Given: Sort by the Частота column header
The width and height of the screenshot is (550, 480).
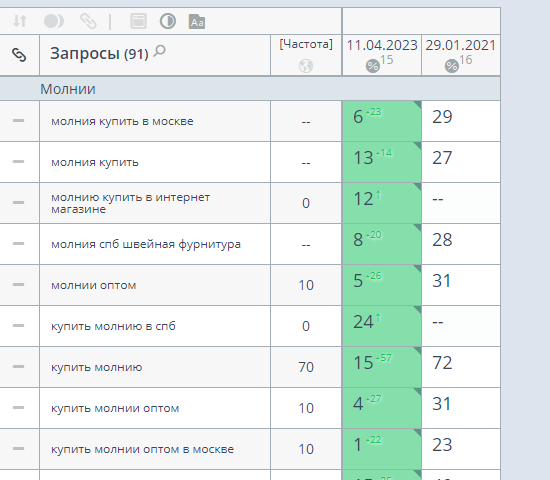Looking at the screenshot, I should (x=306, y=44).
